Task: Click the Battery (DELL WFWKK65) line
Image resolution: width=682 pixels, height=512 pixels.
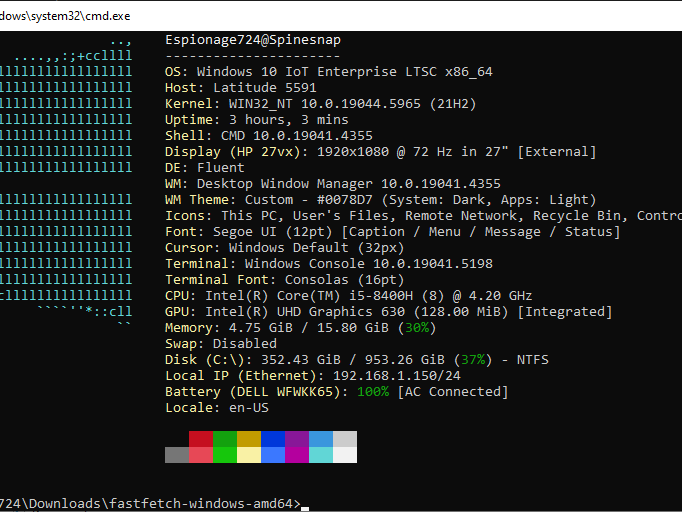Action: tap(337, 392)
